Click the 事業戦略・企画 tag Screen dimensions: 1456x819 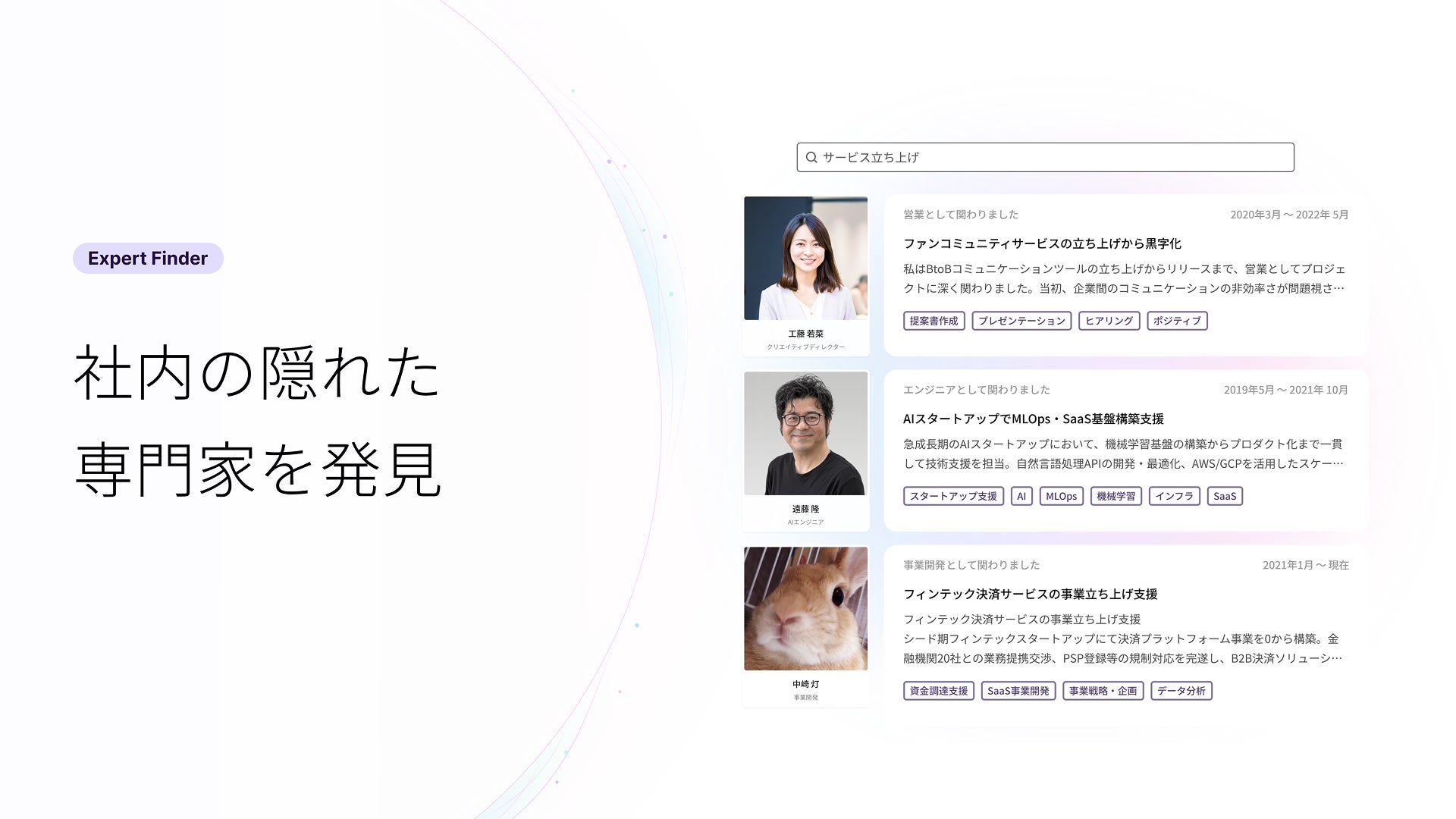(x=1103, y=691)
